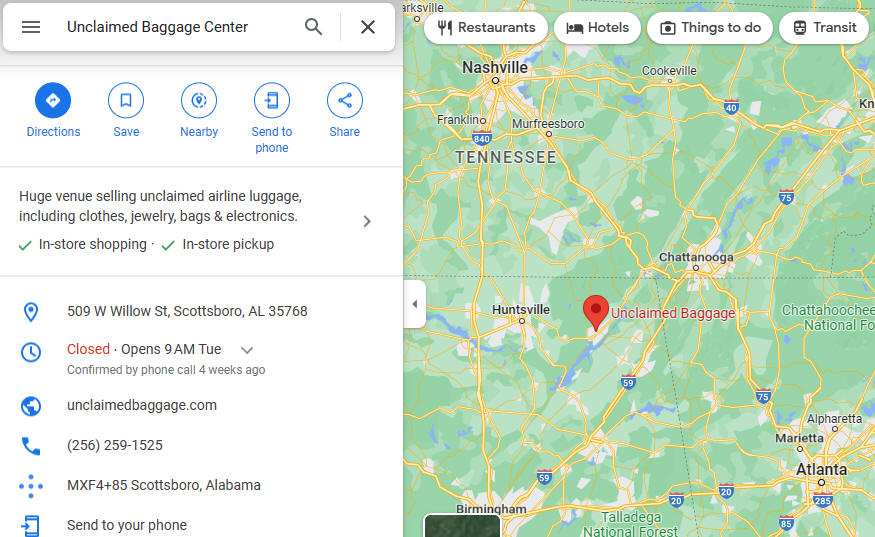
Task: Select the Transit chip
Action: pyautogui.click(x=827, y=28)
